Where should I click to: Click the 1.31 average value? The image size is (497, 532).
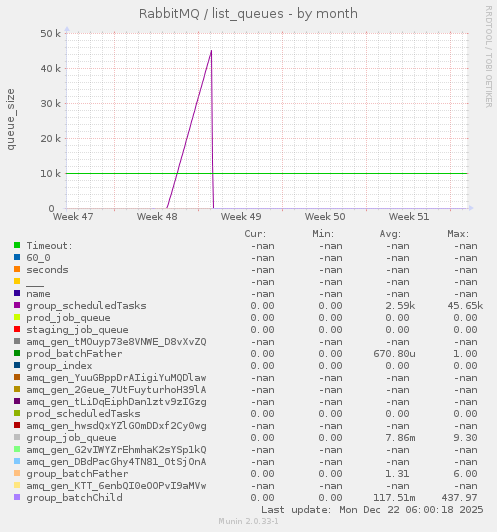tap(397, 474)
